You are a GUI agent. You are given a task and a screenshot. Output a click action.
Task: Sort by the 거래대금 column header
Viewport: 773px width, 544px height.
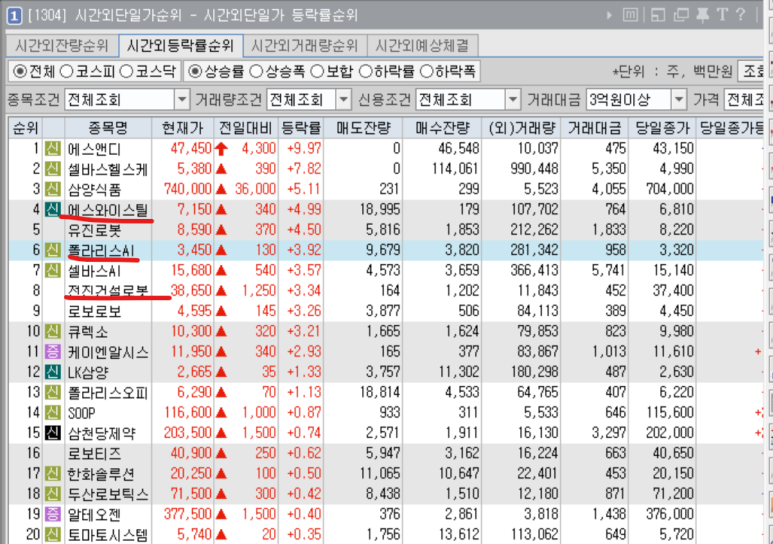pos(595,128)
